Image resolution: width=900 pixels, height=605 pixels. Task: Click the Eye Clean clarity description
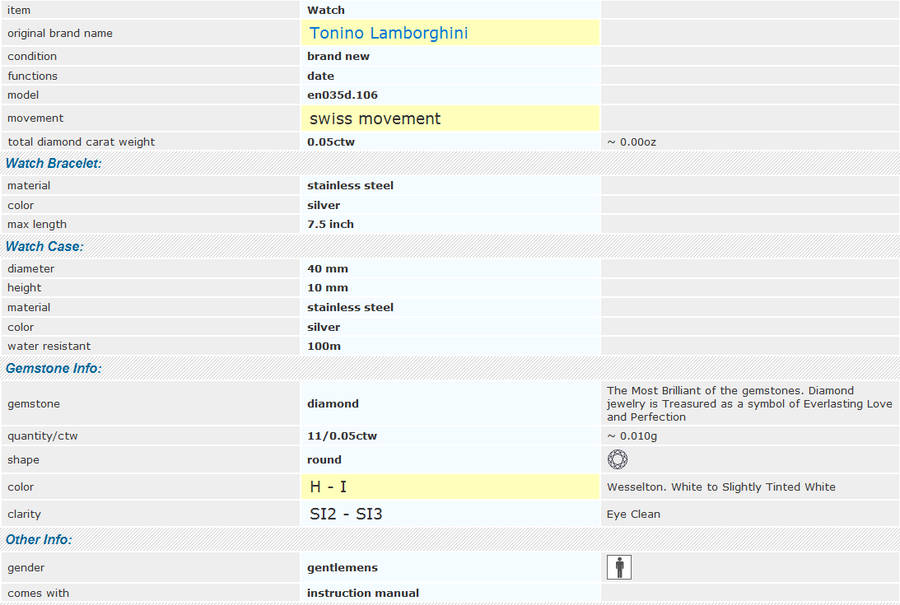pos(633,514)
